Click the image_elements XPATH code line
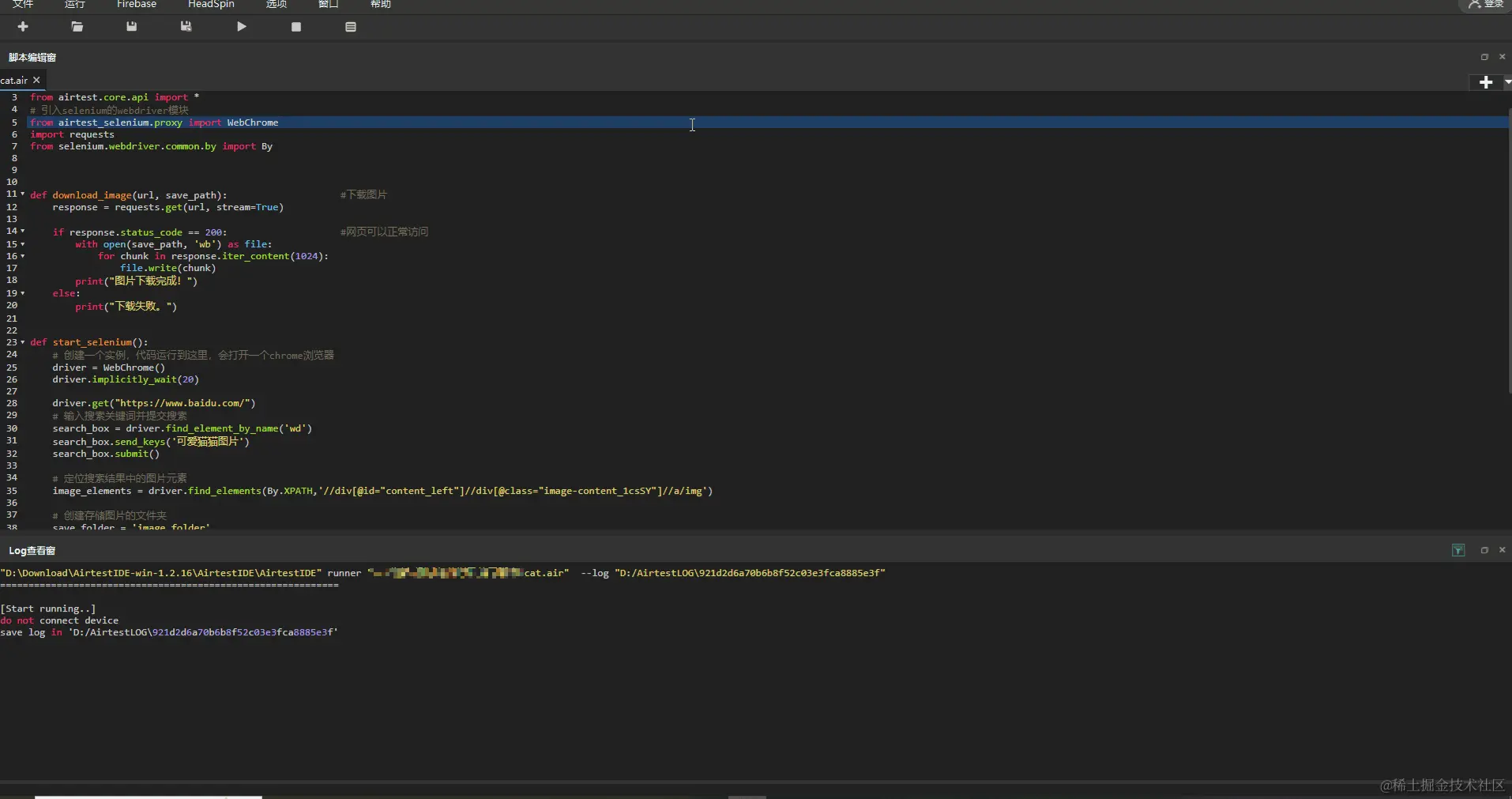1512x799 pixels. point(382,491)
